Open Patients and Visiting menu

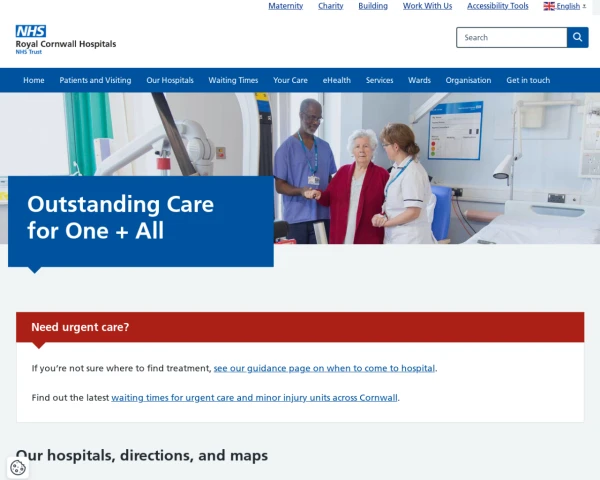(x=95, y=80)
